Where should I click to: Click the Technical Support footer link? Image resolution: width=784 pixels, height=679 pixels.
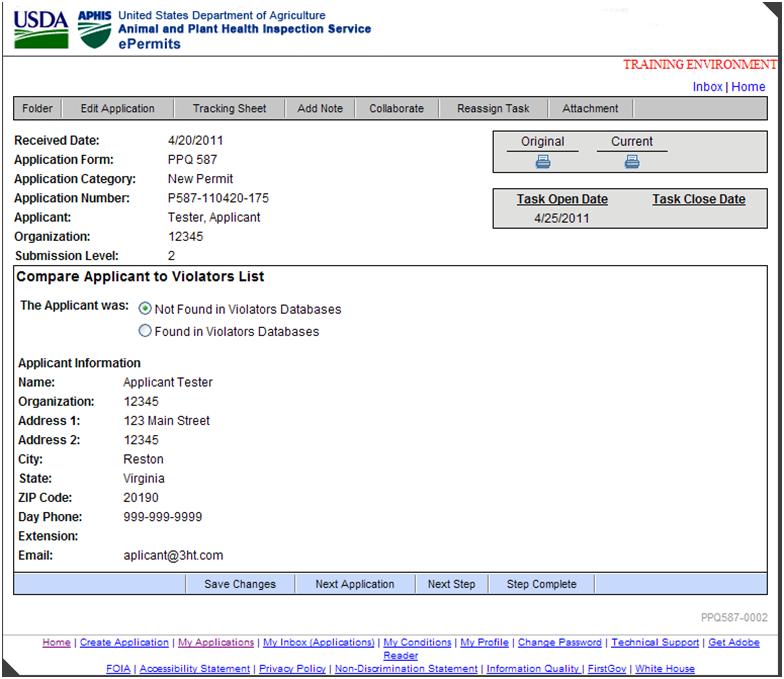(x=655, y=642)
